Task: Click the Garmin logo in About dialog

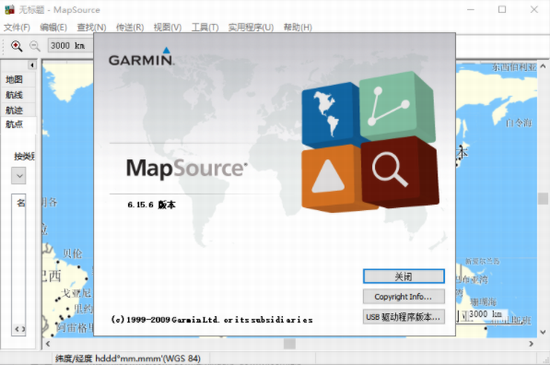Action: 141,57
